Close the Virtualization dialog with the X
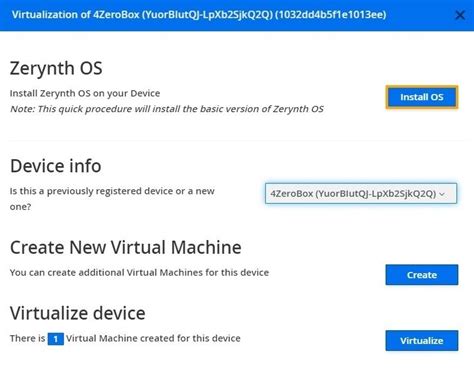The width and height of the screenshot is (474, 386). (460, 15)
